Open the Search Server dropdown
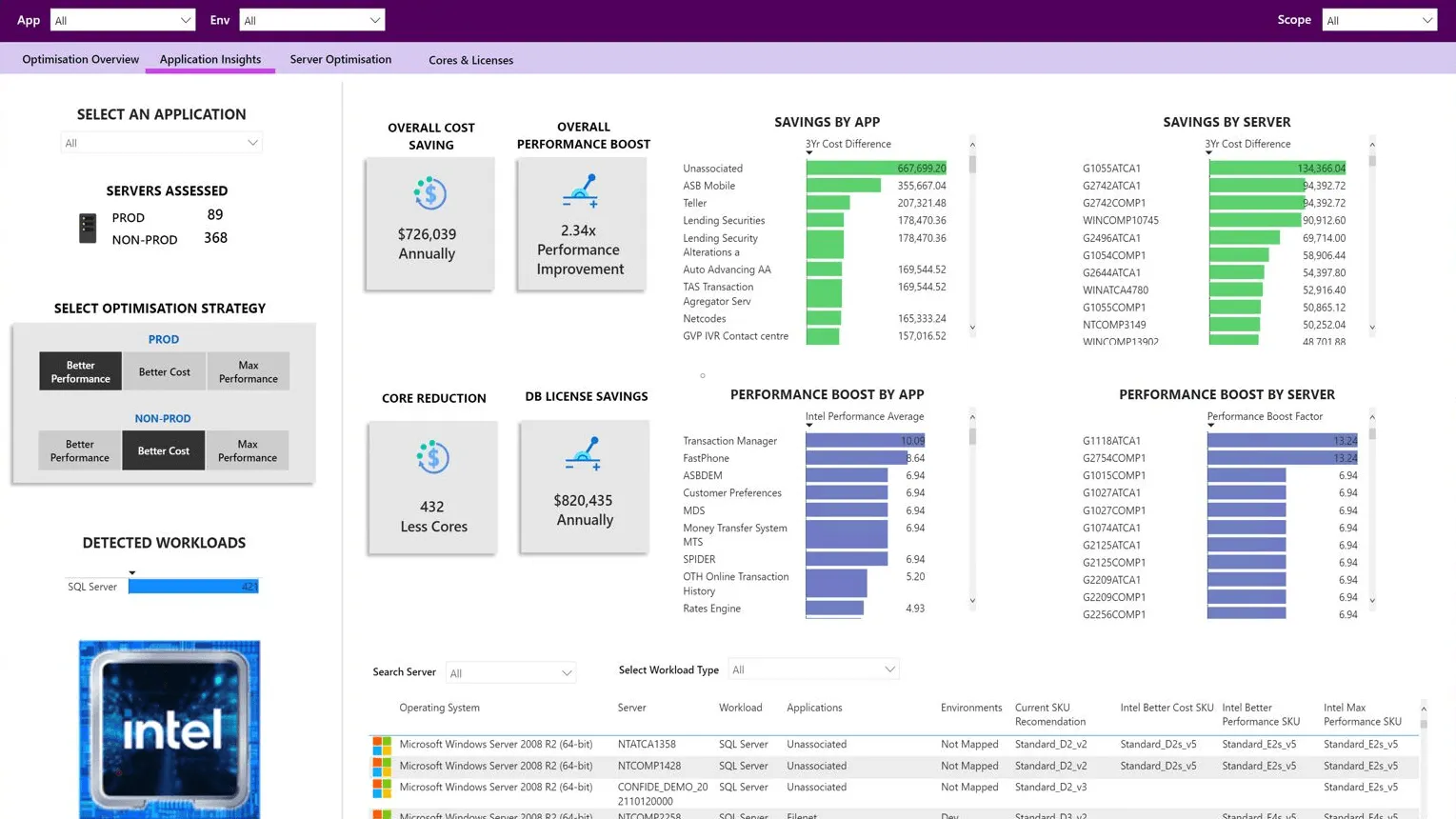This screenshot has width=1456, height=819. 510,673
